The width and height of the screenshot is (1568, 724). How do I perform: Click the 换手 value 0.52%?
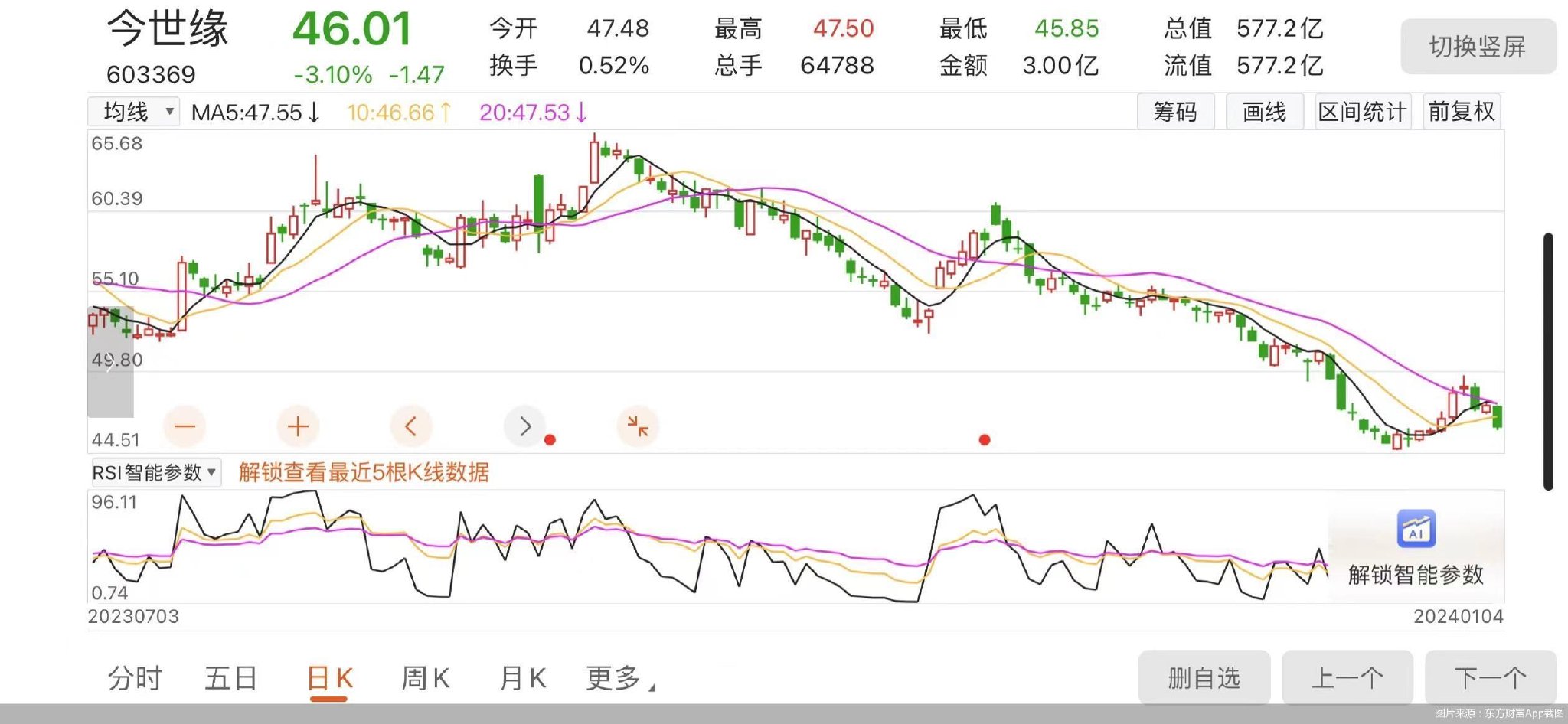[x=614, y=65]
